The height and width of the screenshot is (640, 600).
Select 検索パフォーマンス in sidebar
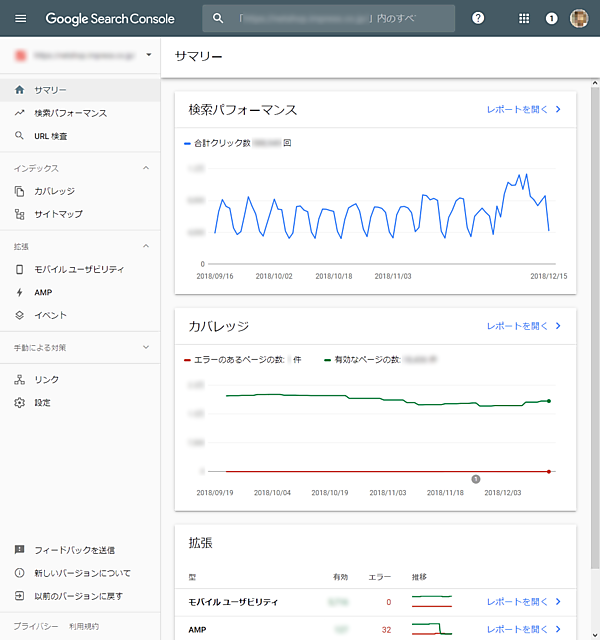click(70, 113)
